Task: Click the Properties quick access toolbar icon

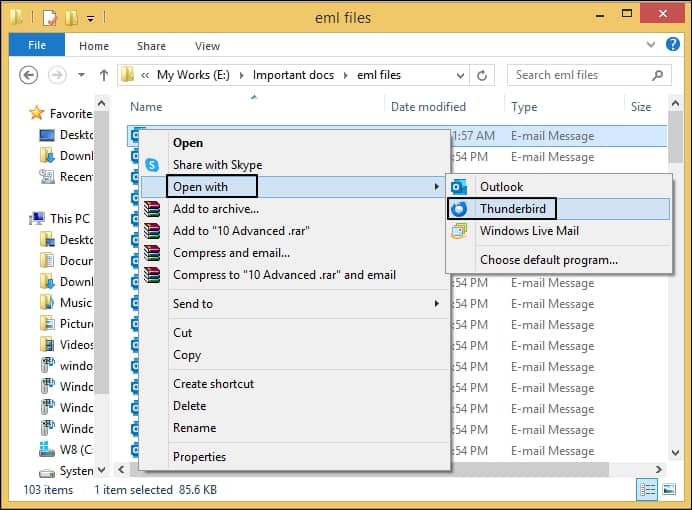Action: point(49,18)
